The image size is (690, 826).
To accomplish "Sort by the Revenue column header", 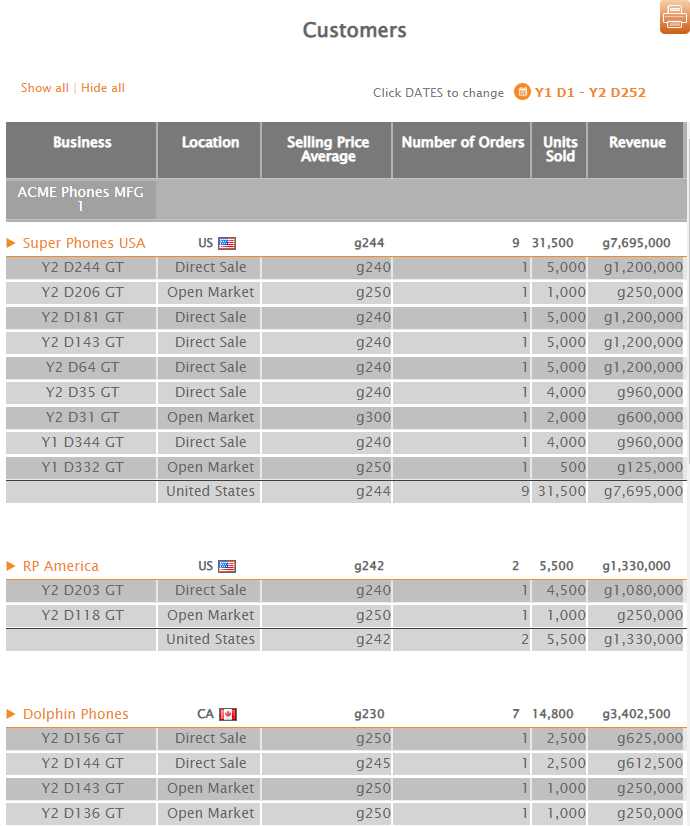I will tap(637, 143).
